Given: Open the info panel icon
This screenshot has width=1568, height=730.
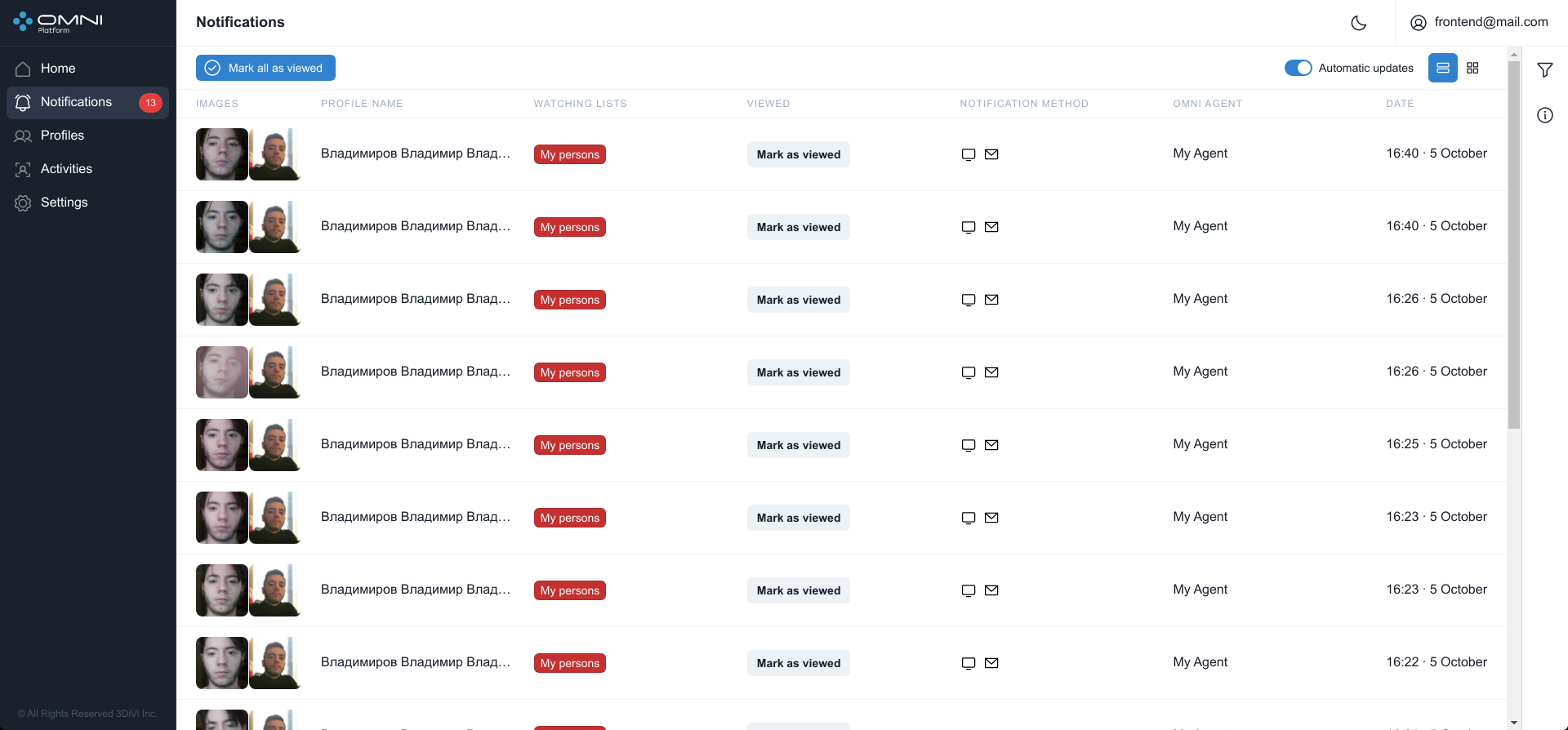Looking at the screenshot, I should (1545, 115).
